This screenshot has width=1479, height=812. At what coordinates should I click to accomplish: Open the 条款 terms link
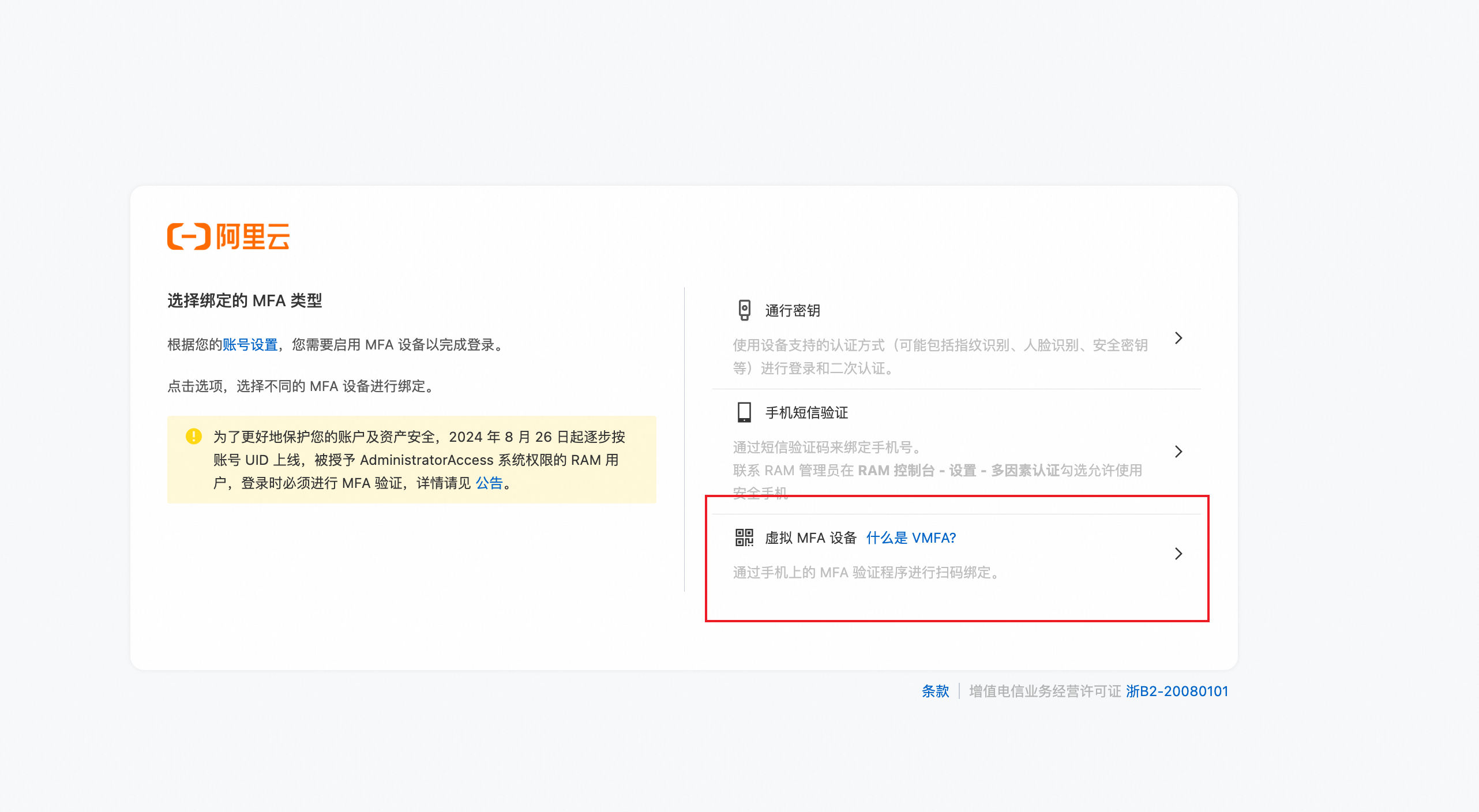tap(935, 691)
